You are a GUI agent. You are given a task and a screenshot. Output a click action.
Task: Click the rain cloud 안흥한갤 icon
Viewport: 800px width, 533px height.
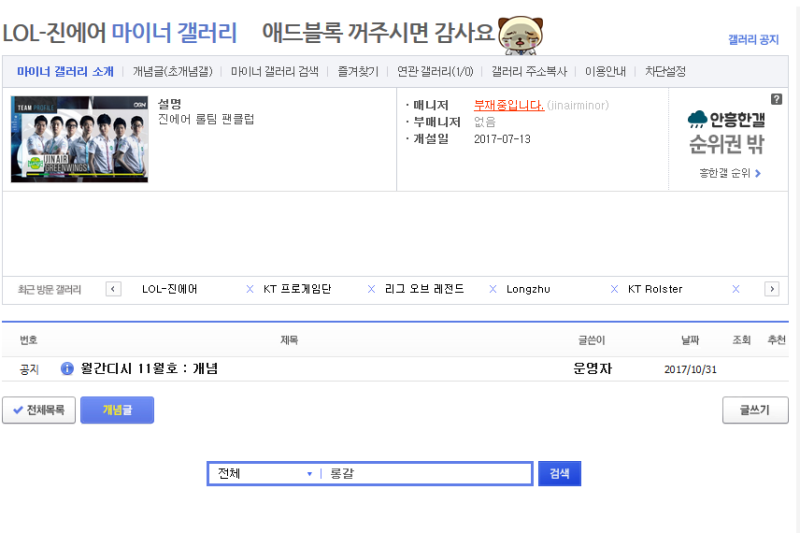[x=697, y=119]
